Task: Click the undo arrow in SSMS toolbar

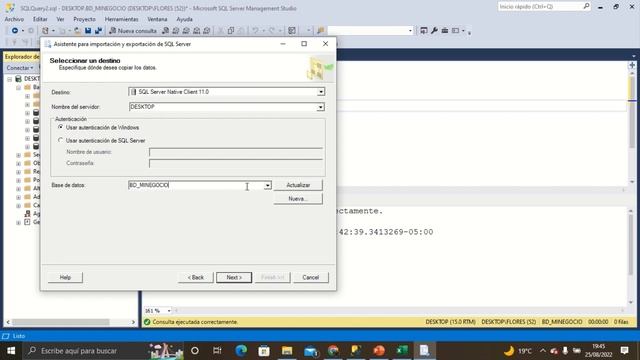Action: (x=255, y=31)
